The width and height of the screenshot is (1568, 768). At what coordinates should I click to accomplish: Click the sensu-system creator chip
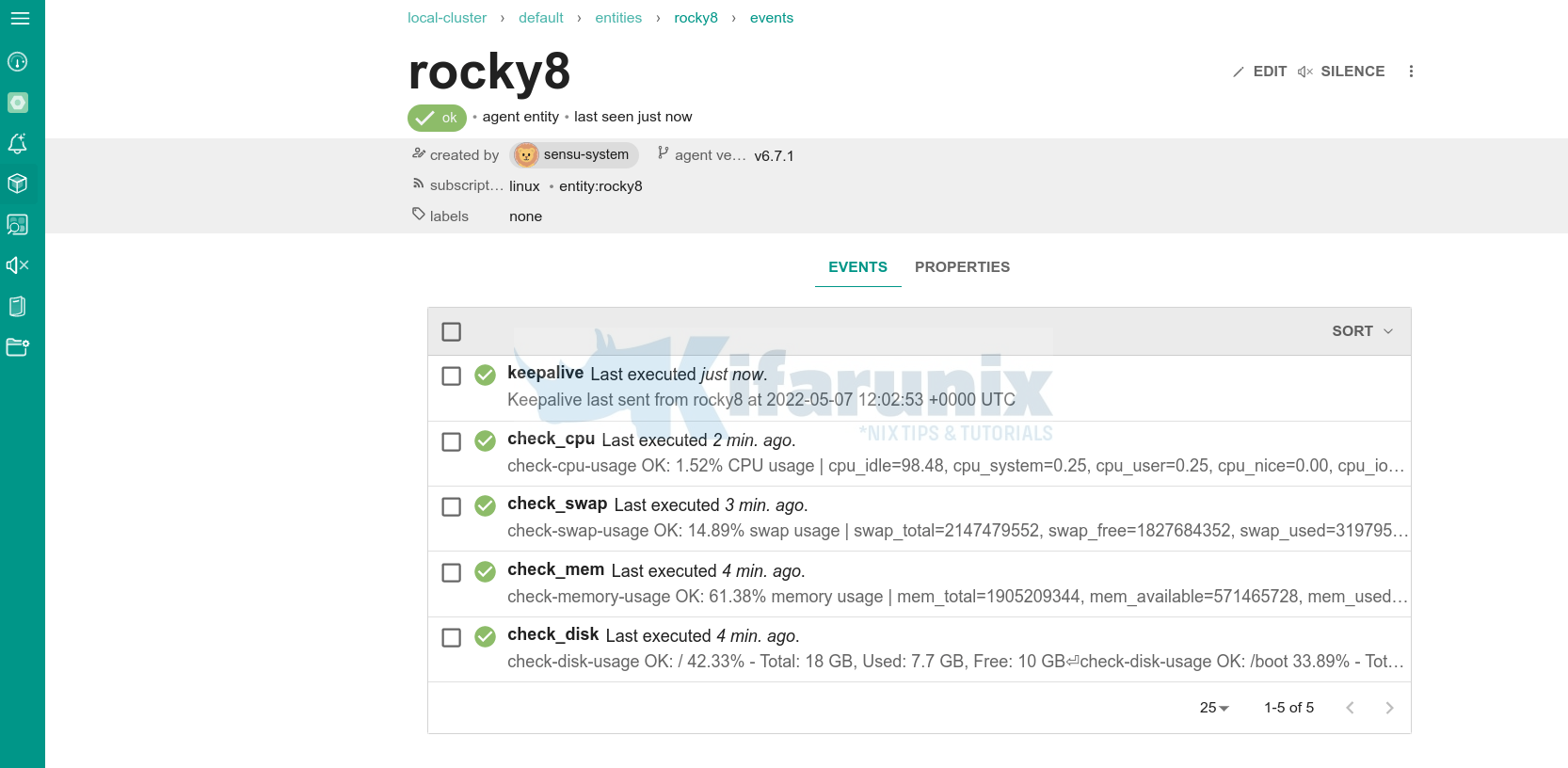(x=574, y=155)
